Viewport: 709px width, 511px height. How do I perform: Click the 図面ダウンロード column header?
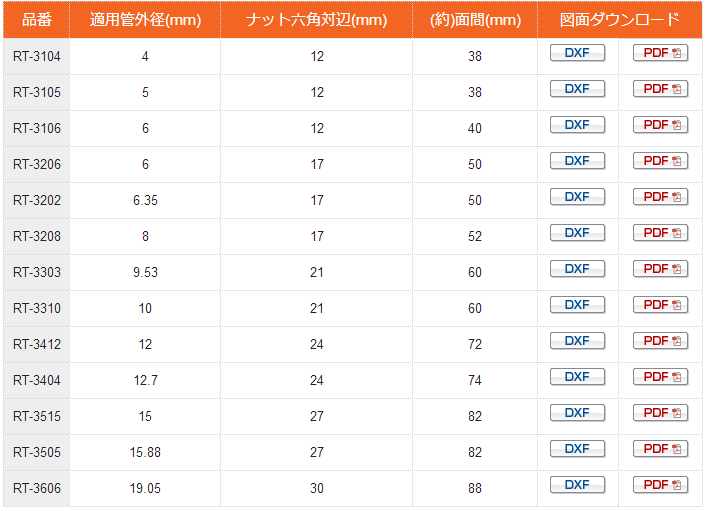tap(620, 20)
